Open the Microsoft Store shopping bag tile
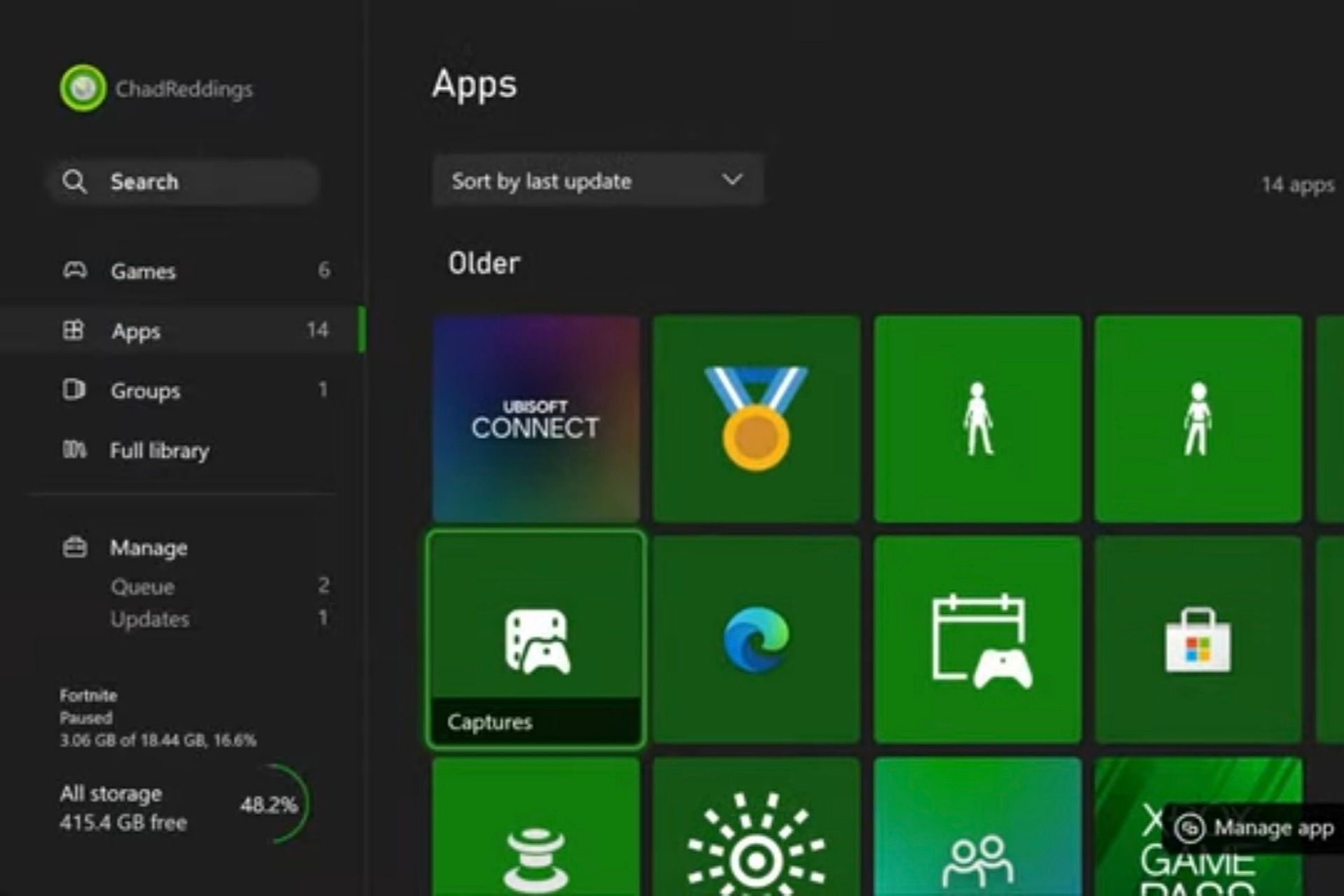Image resolution: width=1344 pixels, height=896 pixels. coord(1198,638)
